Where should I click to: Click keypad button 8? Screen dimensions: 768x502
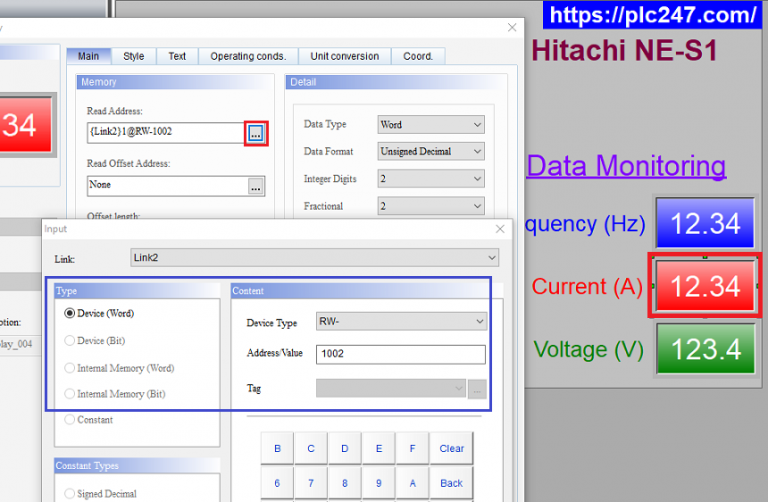[345, 483]
